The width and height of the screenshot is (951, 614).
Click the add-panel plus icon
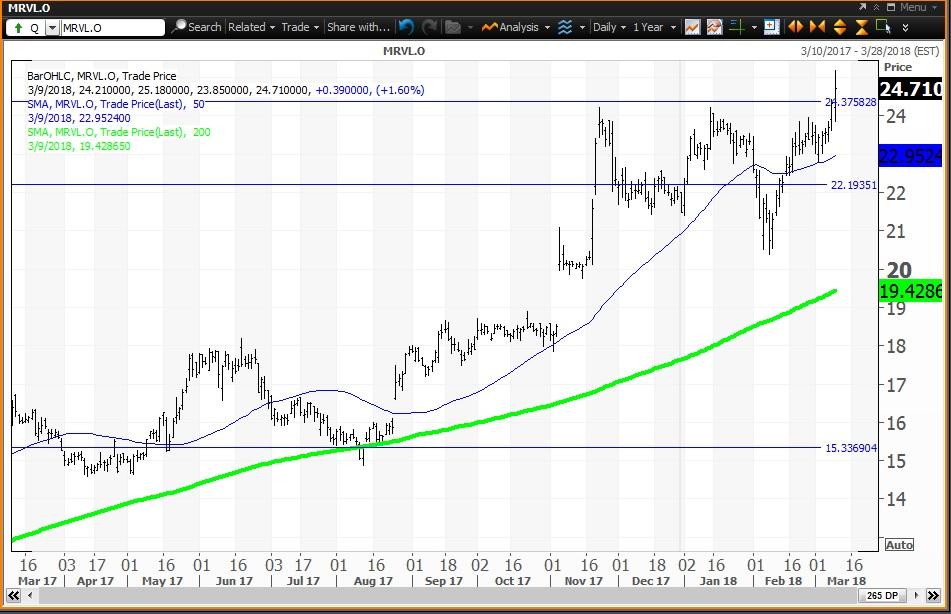tap(771, 27)
